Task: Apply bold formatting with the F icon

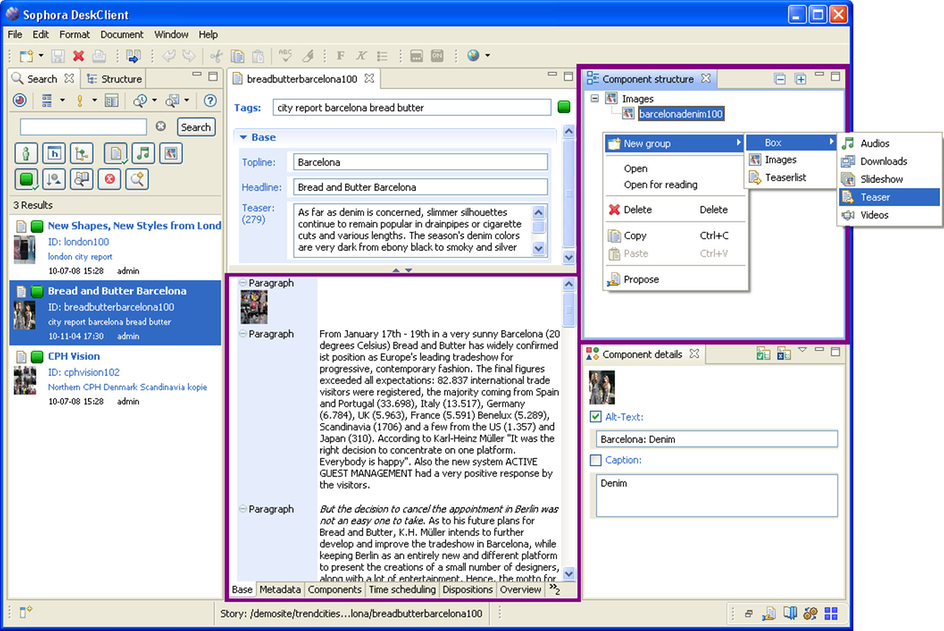Action: click(341, 56)
